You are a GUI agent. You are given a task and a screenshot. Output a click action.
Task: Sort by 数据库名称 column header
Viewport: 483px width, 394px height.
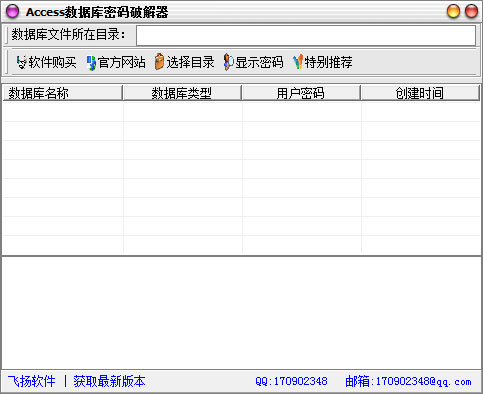coord(63,93)
